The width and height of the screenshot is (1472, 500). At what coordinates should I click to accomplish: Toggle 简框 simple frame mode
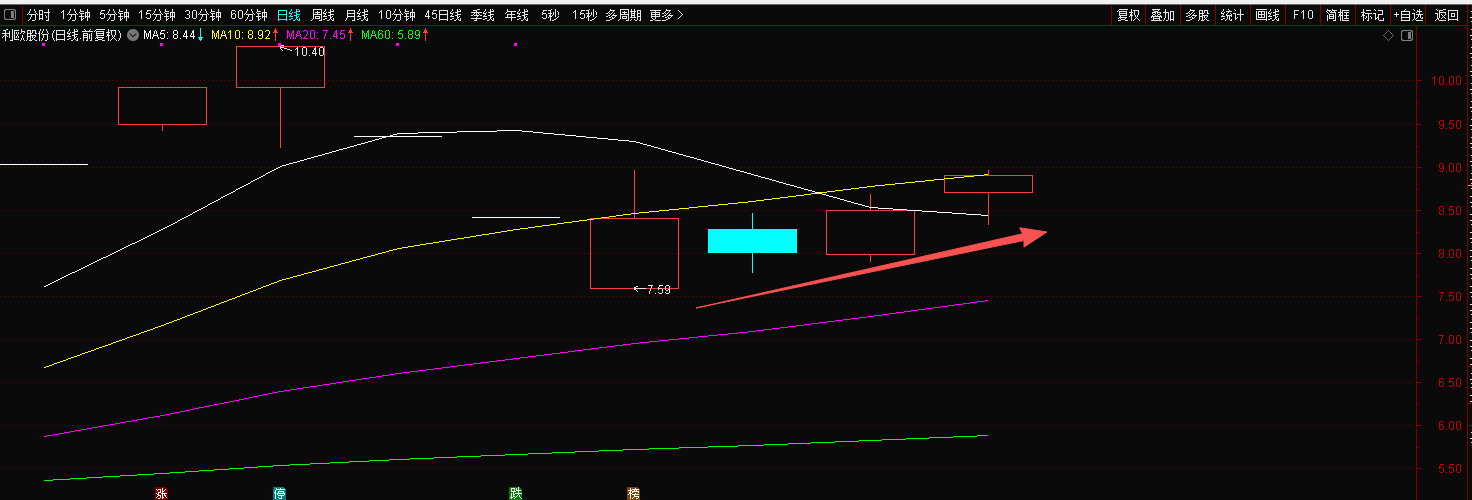pos(1337,15)
